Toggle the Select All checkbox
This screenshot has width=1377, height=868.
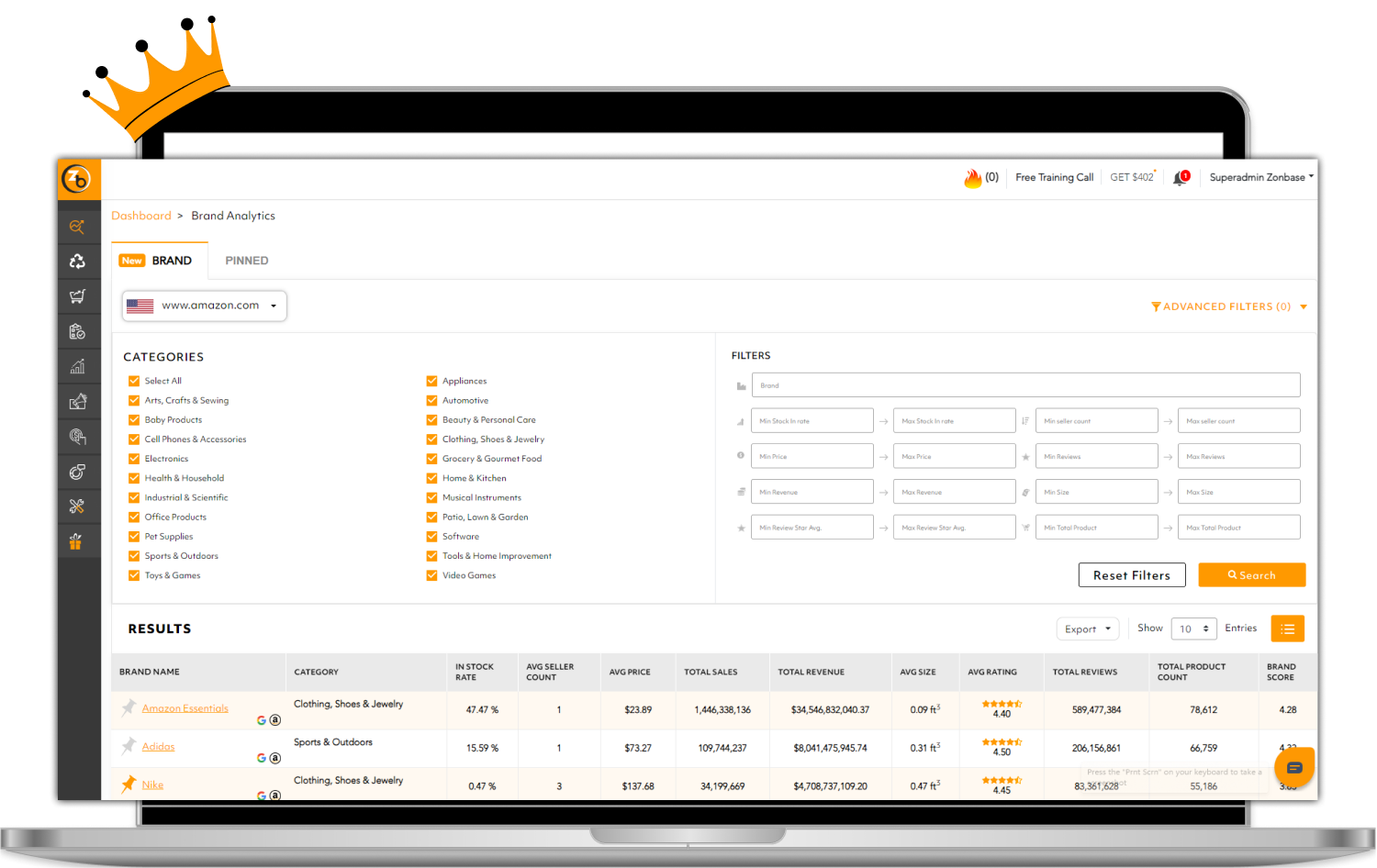point(134,381)
